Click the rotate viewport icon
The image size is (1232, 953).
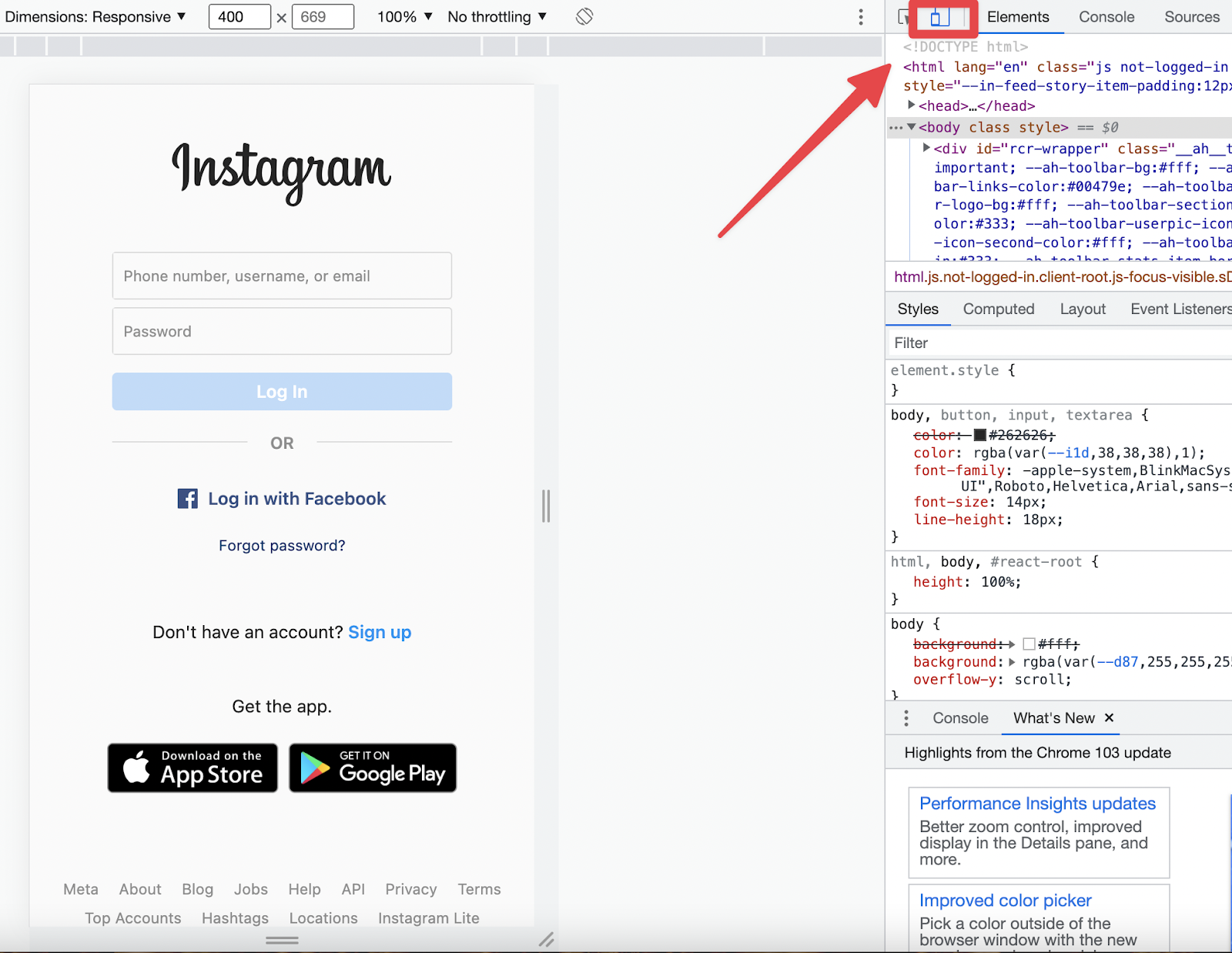(584, 16)
